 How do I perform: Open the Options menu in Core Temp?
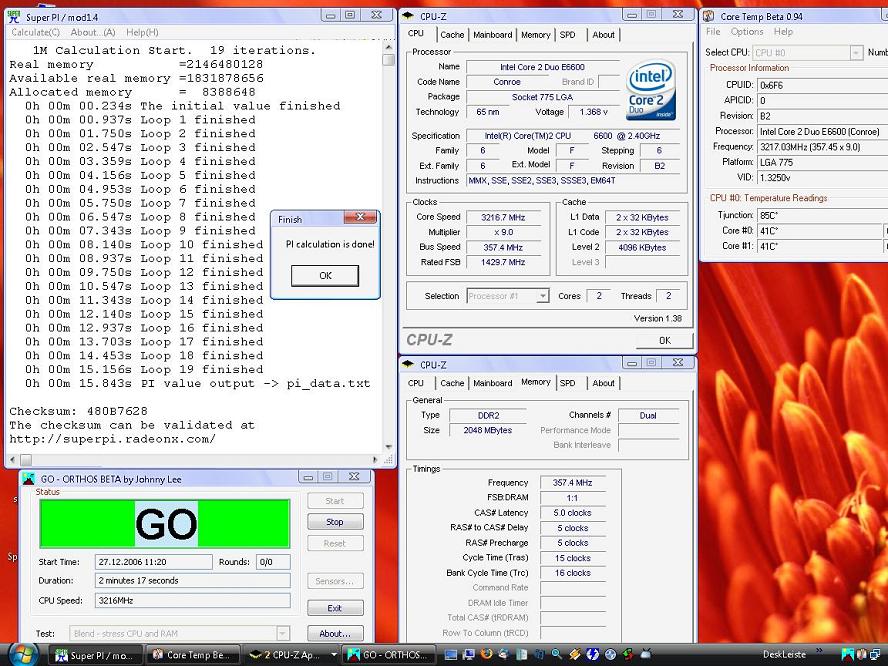pos(746,32)
